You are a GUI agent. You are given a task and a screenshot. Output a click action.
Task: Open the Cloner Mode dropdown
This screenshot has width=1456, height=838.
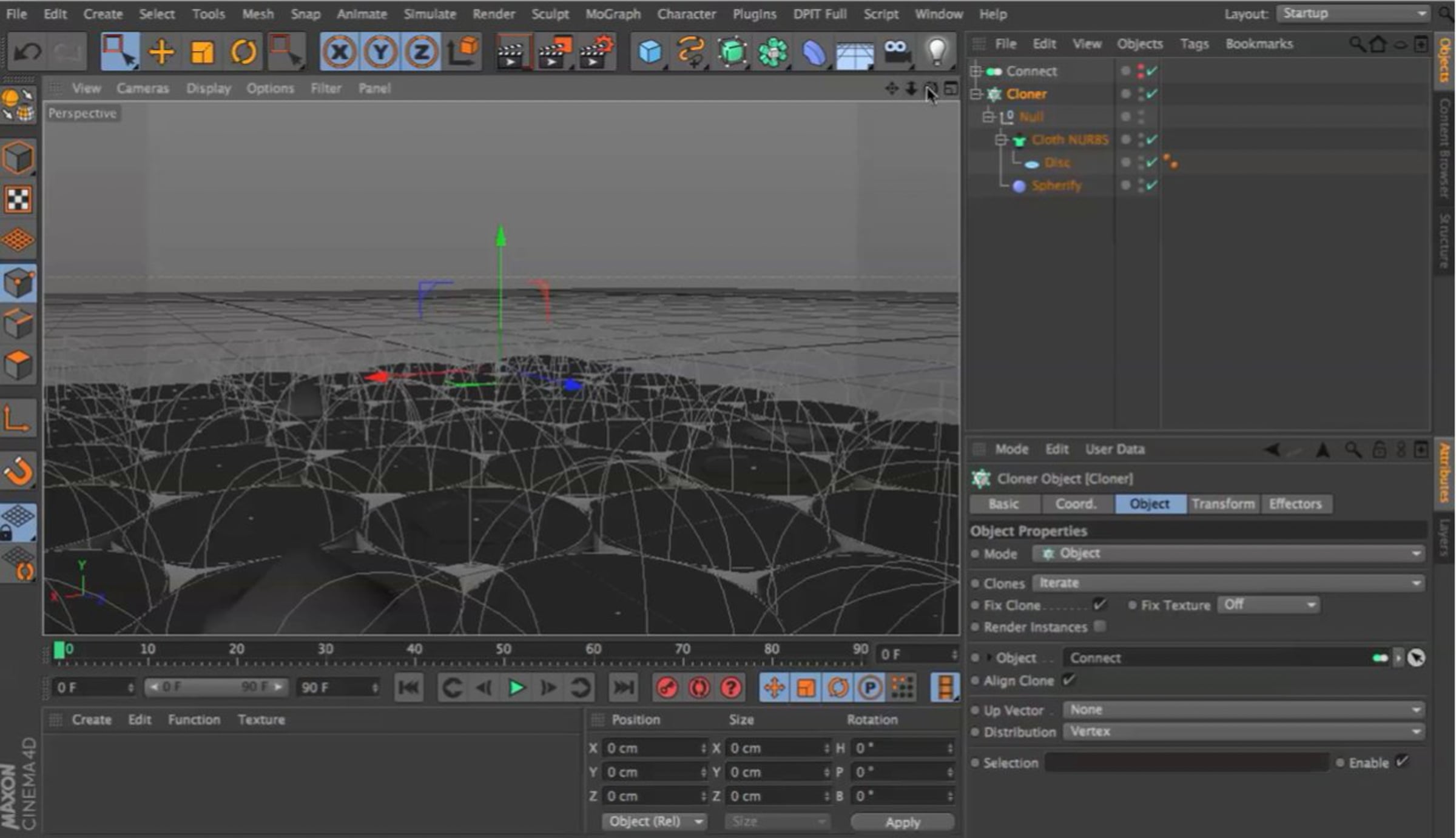pyautogui.click(x=1229, y=554)
